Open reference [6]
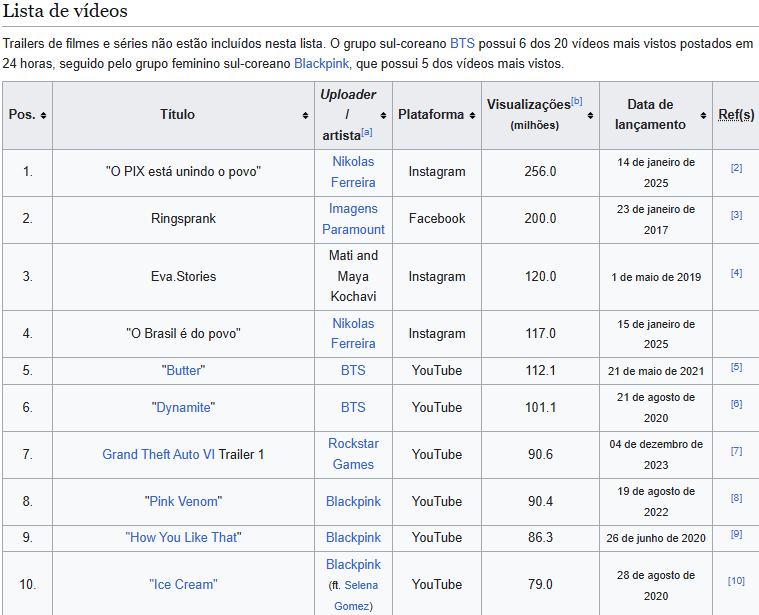The height and width of the screenshot is (615, 759). pos(736,404)
